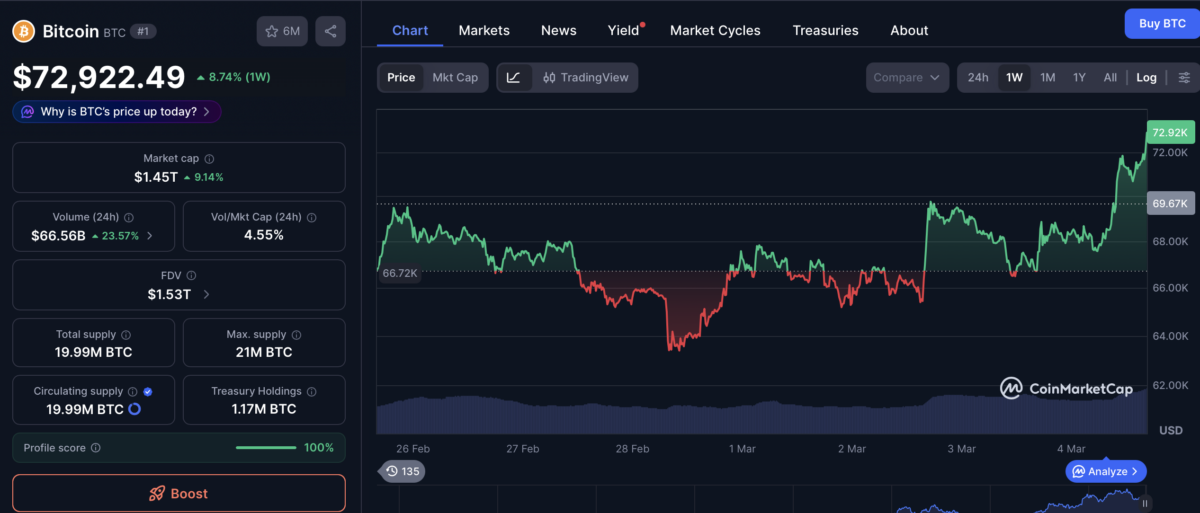
Task: Click Market cap info icon
Action: [x=209, y=158]
